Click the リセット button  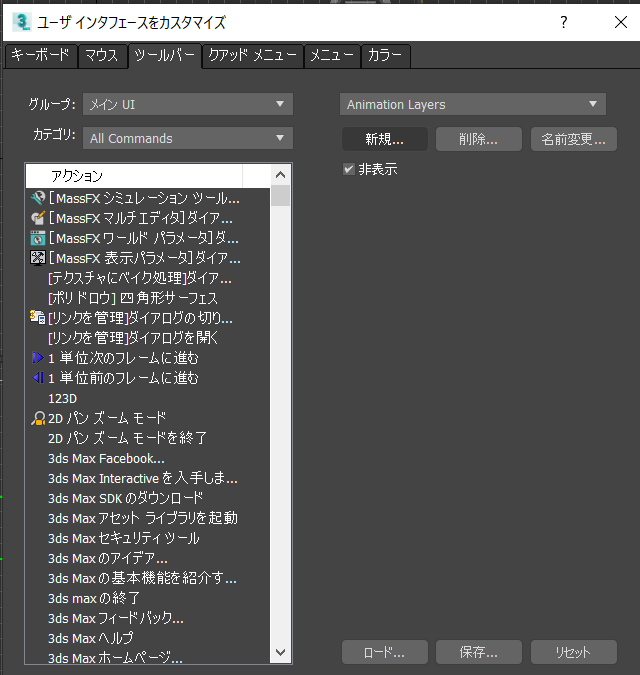[574, 652]
